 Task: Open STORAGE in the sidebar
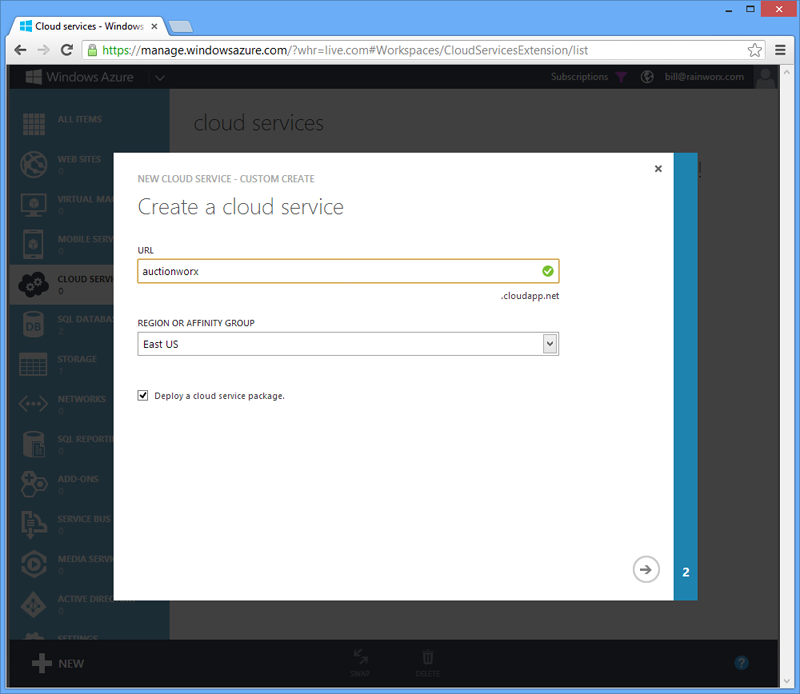point(77,359)
